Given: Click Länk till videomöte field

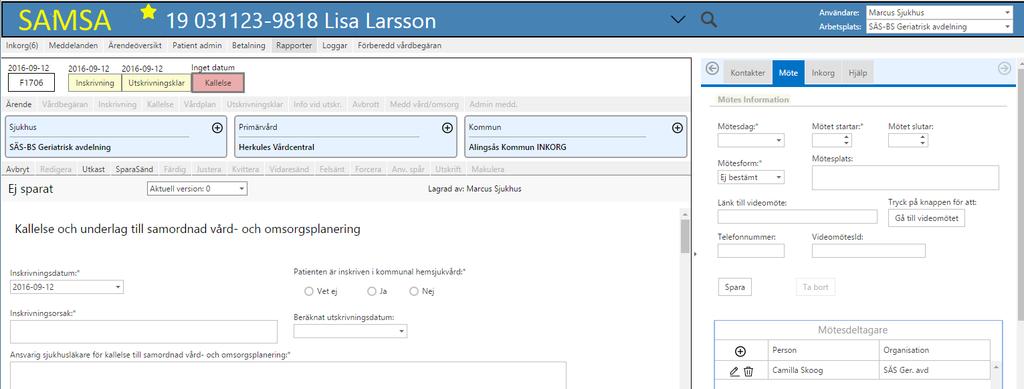Looking at the screenshot, I should [x=797, y=217].
